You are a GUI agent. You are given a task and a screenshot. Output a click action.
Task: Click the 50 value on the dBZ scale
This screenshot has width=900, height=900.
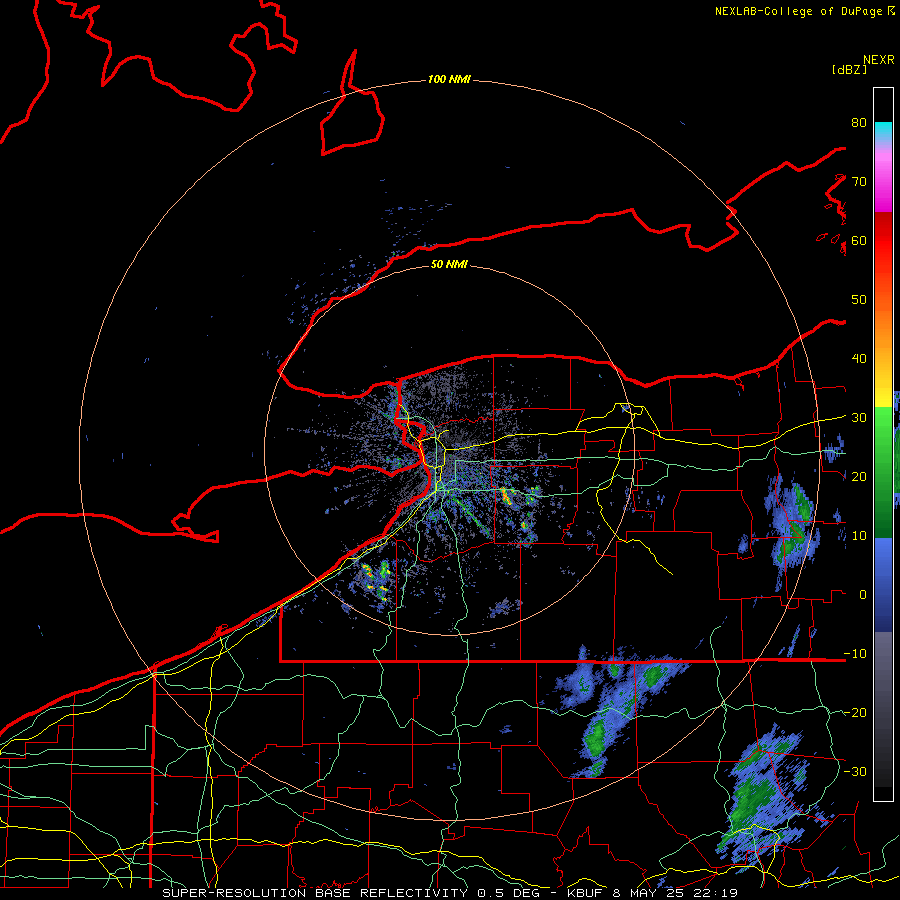(x=859, y=300)
